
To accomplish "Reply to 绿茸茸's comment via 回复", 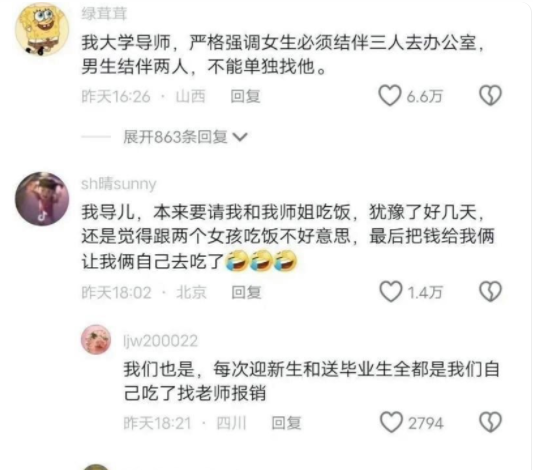I will pos(245,96).
